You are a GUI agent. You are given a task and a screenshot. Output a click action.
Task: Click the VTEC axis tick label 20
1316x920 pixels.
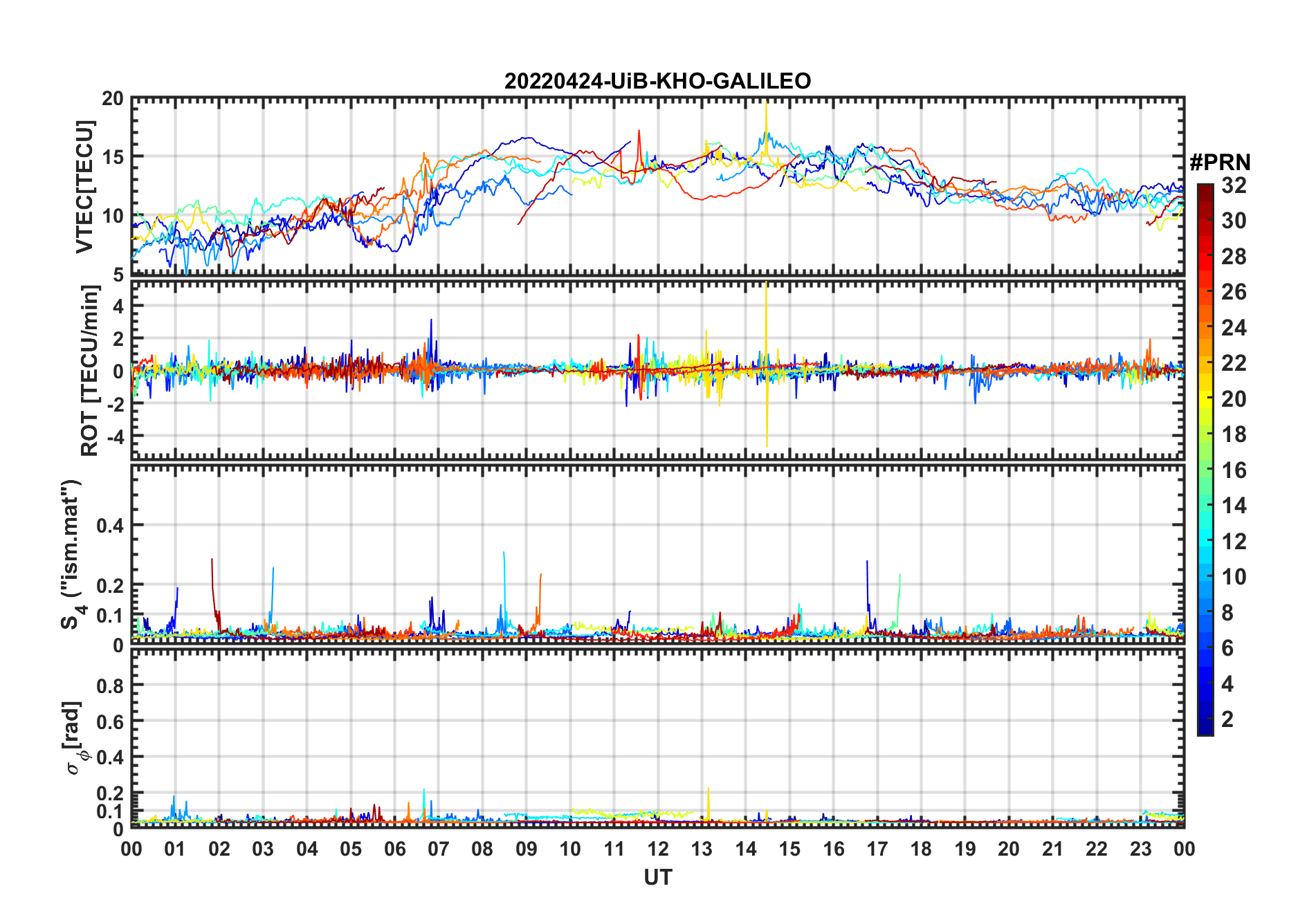pyautogui.click(x=113, y=99)
